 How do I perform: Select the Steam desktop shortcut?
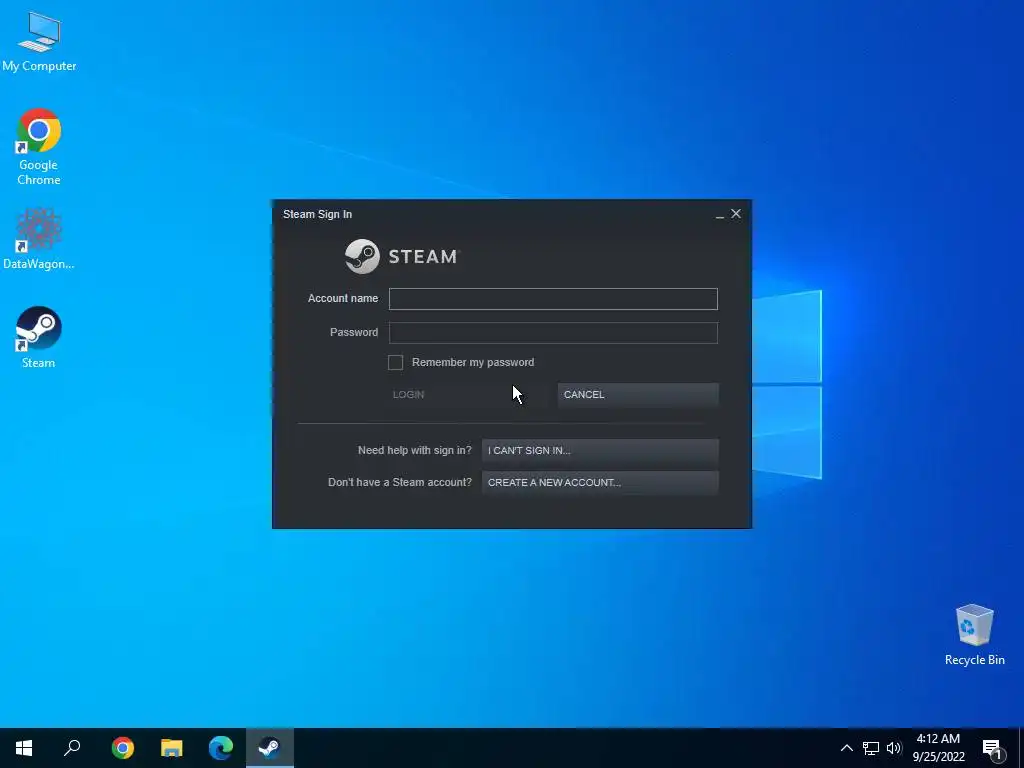point(39,338)
